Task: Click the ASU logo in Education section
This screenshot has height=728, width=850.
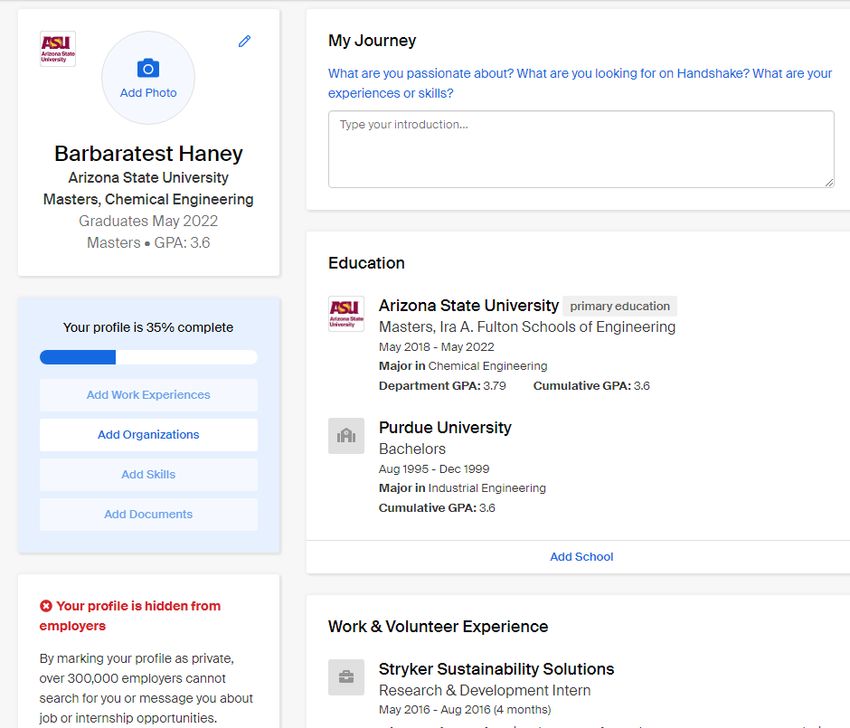Action: [x=346, y=313]
